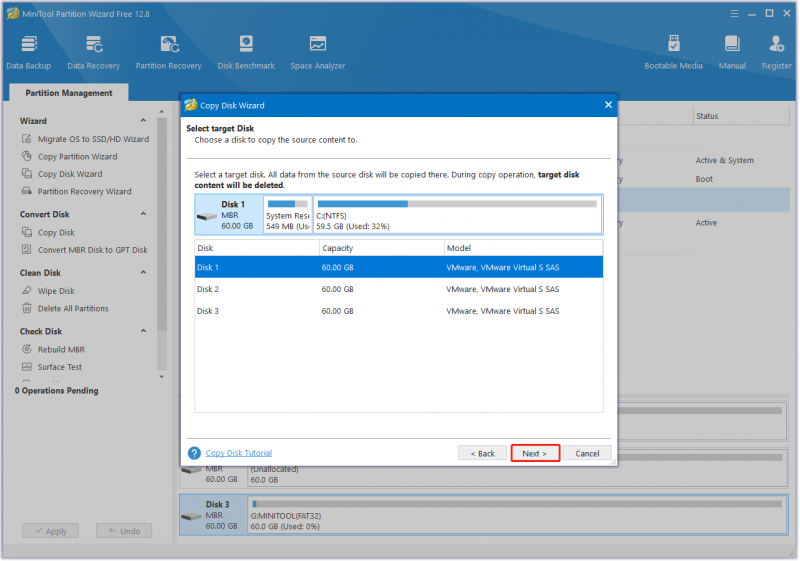Open the Copy Disk Tutorial link
800x561 pixels.
point(239,453)
